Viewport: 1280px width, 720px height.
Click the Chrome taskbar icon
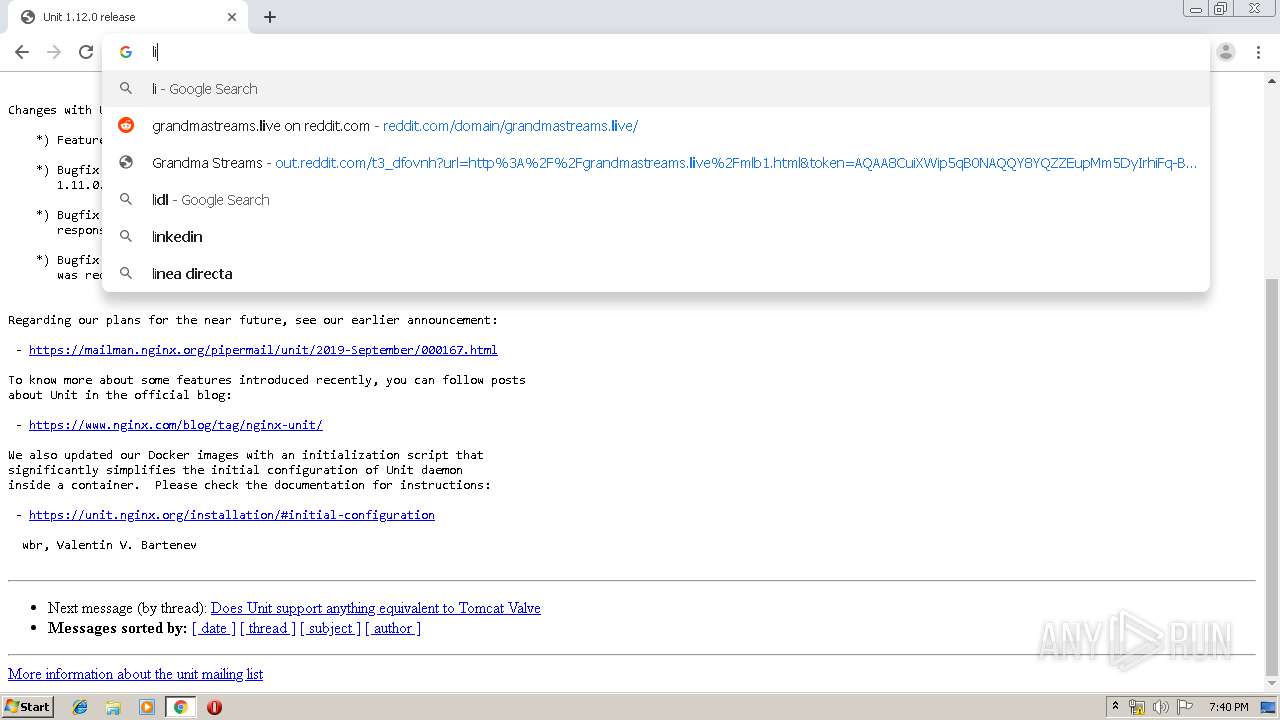[180, 707]
